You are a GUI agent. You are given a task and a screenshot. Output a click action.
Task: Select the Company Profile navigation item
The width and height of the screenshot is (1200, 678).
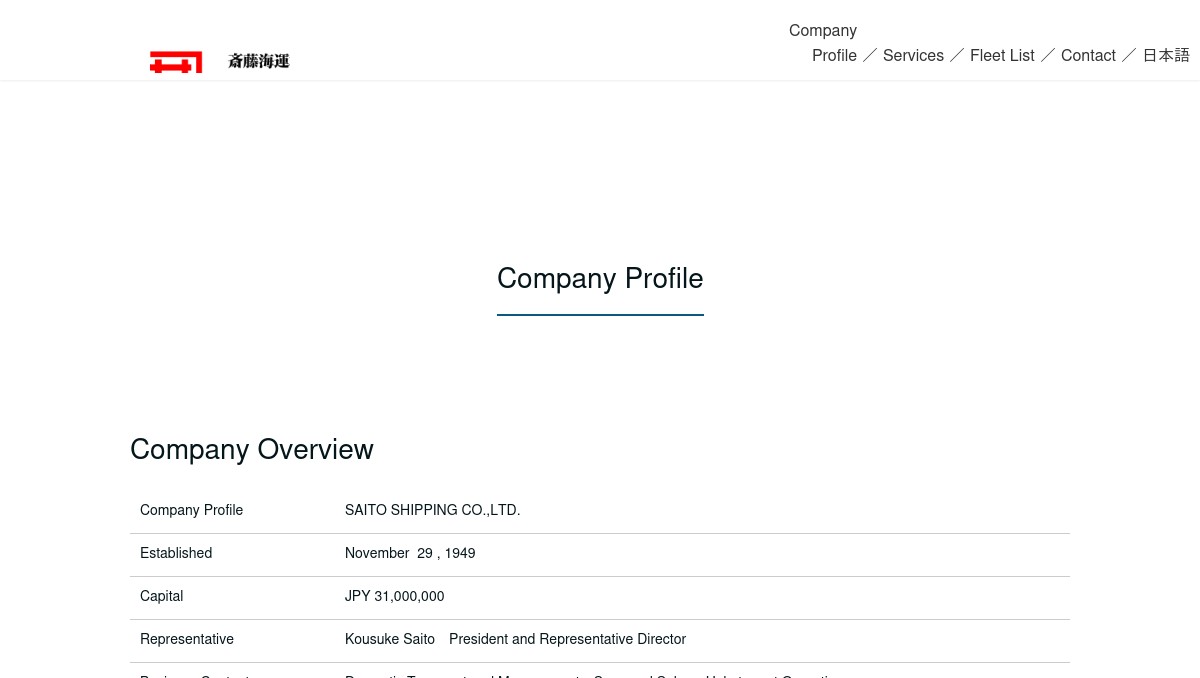(834, 43)
